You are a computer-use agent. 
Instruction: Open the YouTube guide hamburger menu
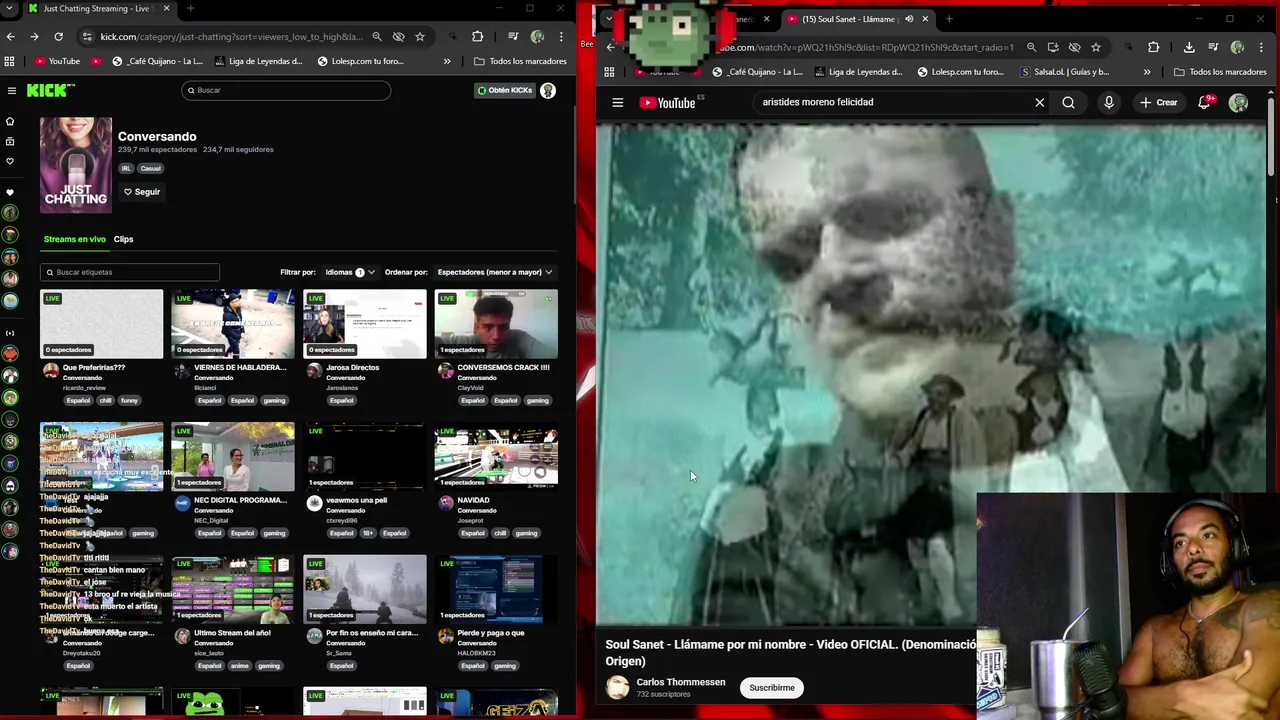(618, 102)
